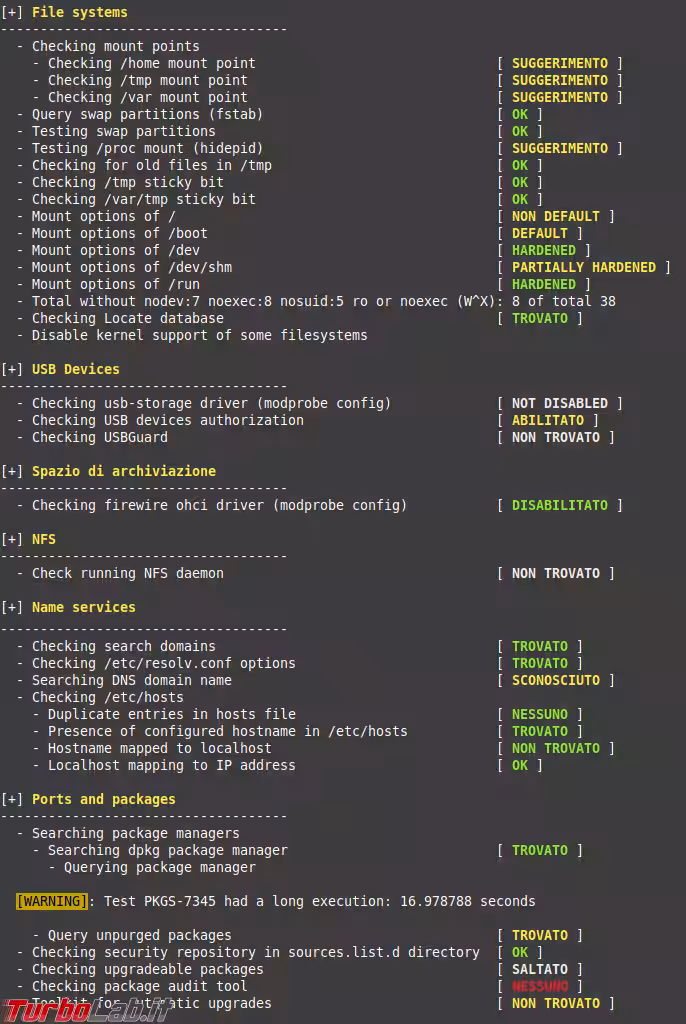Click the [+] marker beside USB Devices
Viewport: 686px width, 1024px height.
click(12, 369)
